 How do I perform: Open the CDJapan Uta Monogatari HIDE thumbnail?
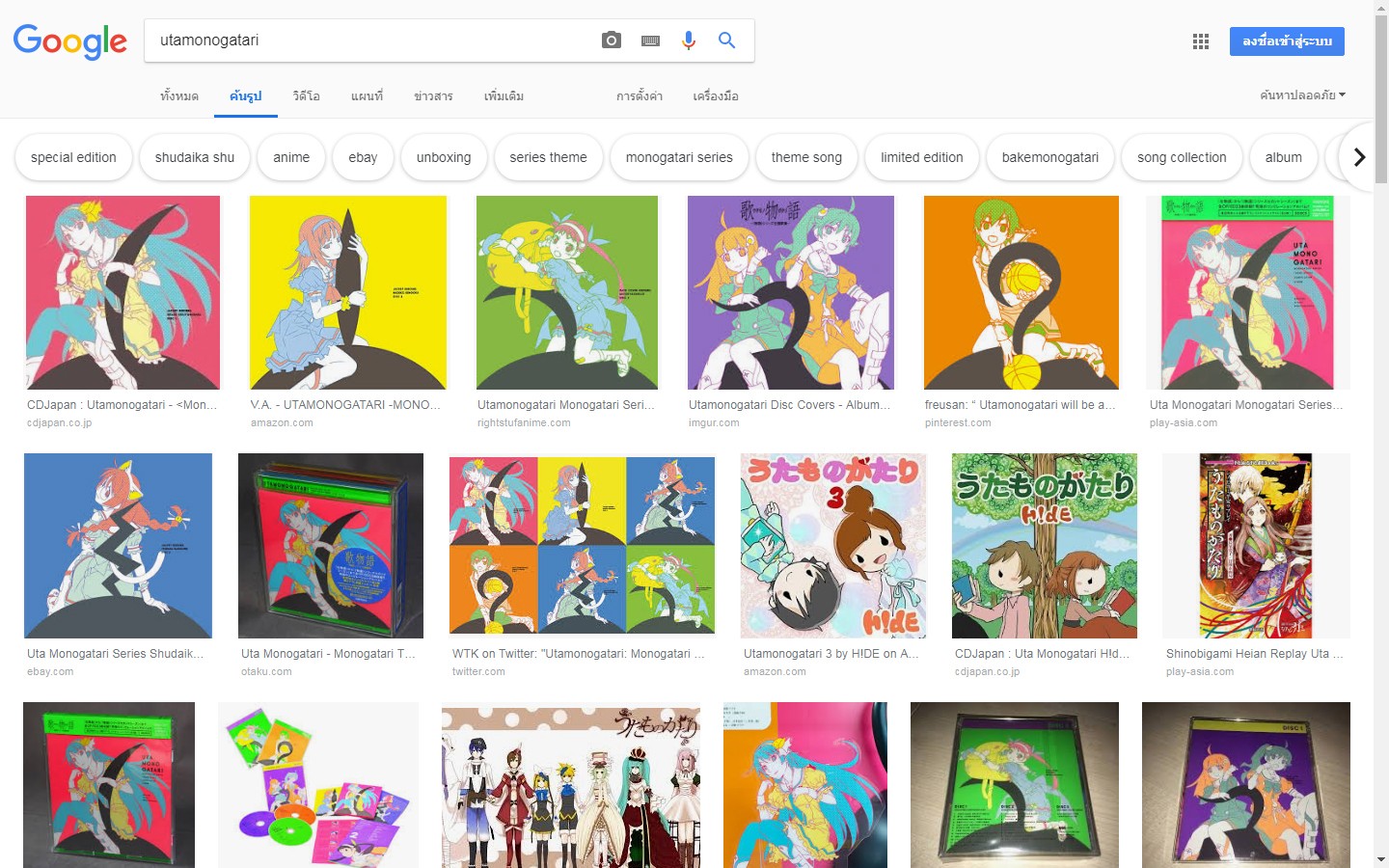(1045, 546)
